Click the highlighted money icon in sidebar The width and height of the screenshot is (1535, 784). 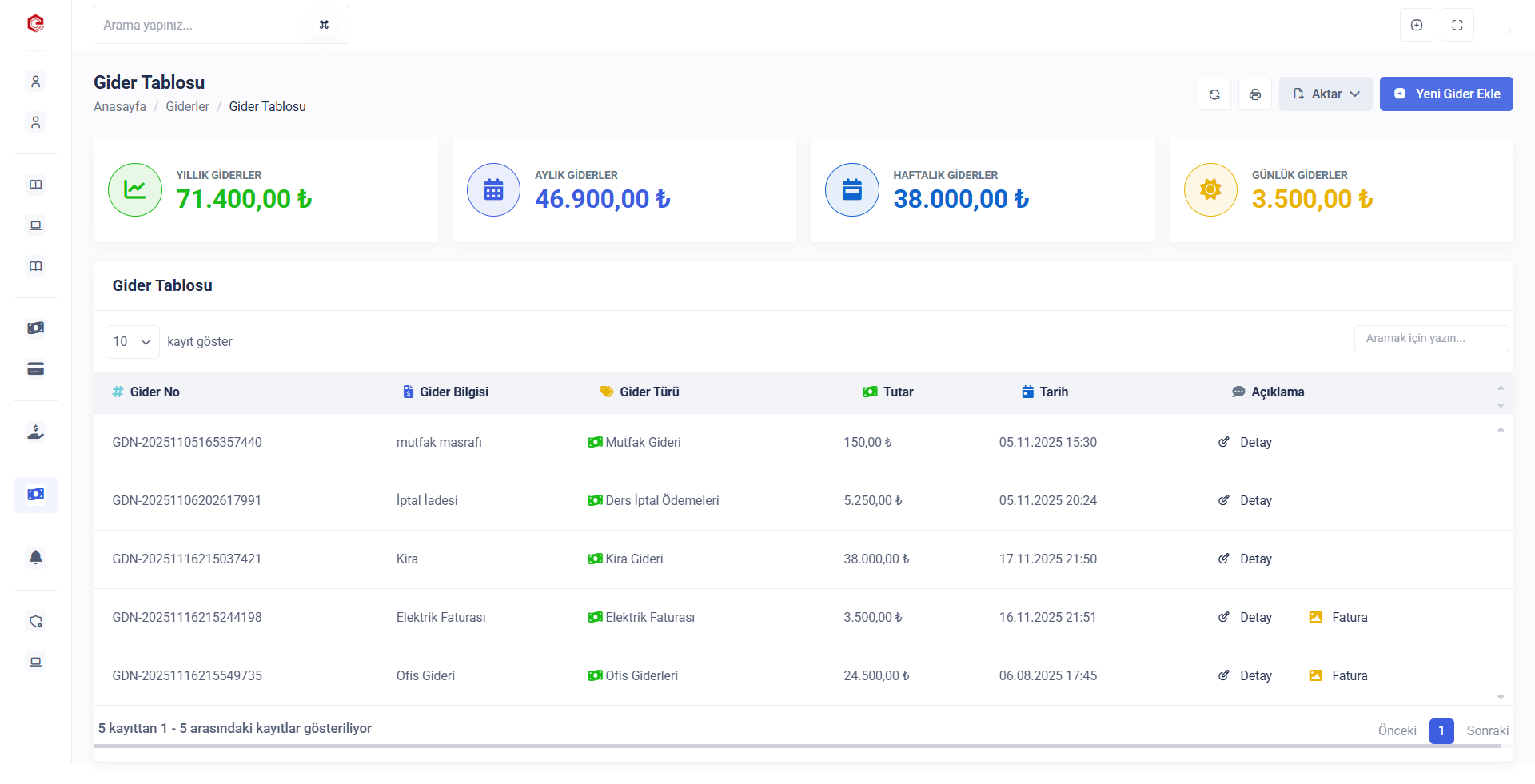pos(35,495)
